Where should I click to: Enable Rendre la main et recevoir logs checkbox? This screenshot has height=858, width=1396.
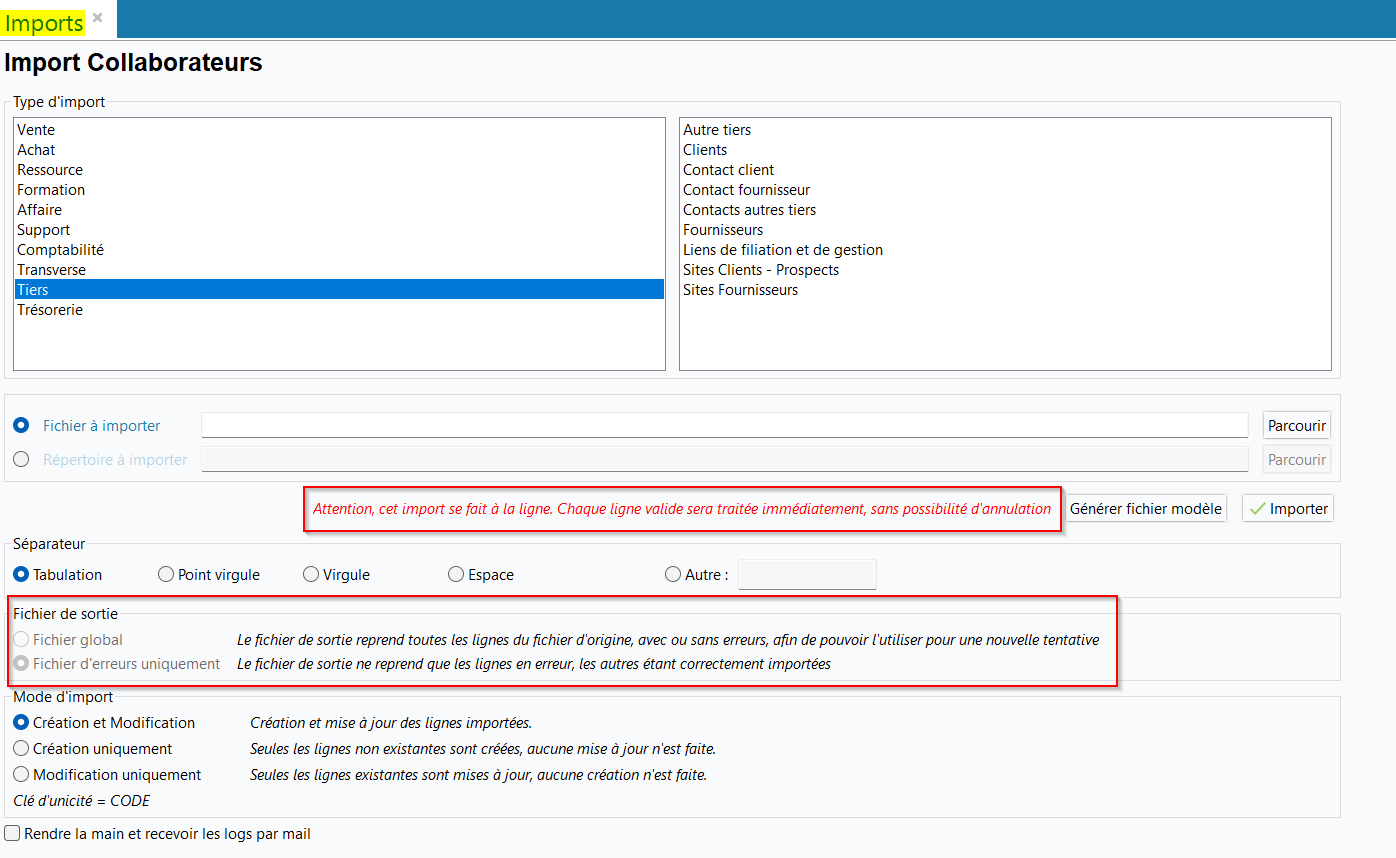pyautogui.click(x=12, y=833)
